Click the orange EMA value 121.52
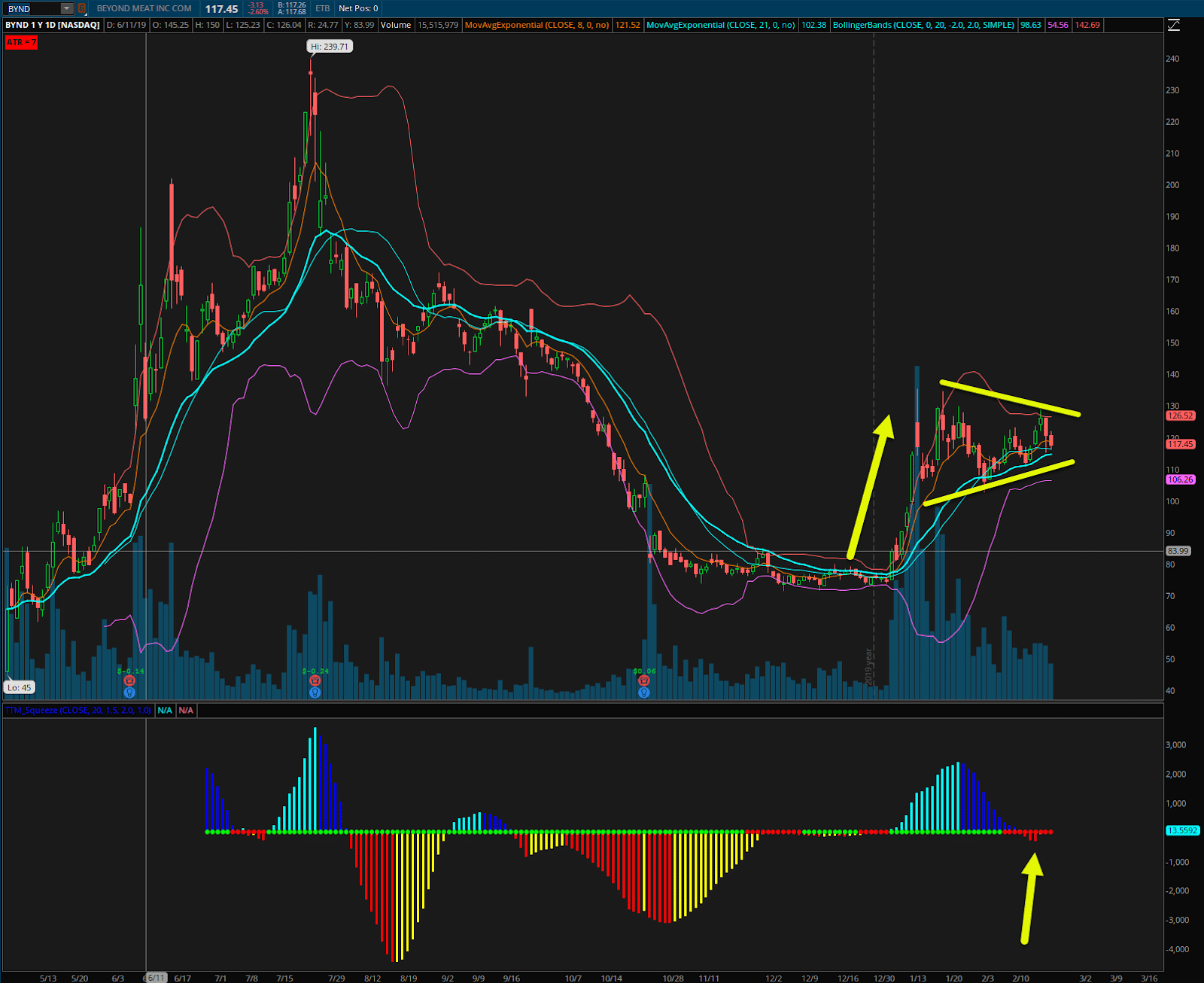 point(628,25)
